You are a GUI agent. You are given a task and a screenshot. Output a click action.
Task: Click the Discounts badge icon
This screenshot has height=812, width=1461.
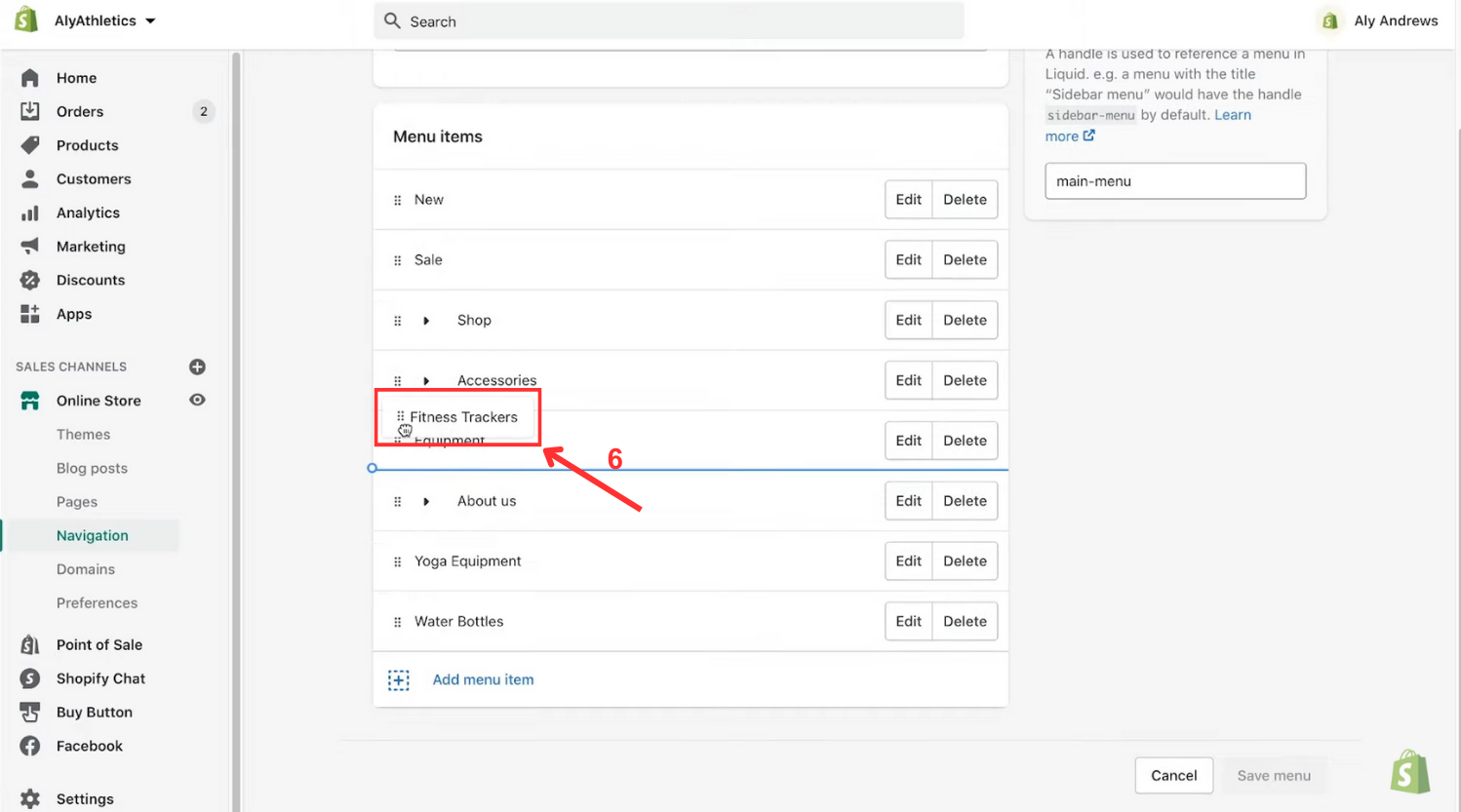[30, 281]
